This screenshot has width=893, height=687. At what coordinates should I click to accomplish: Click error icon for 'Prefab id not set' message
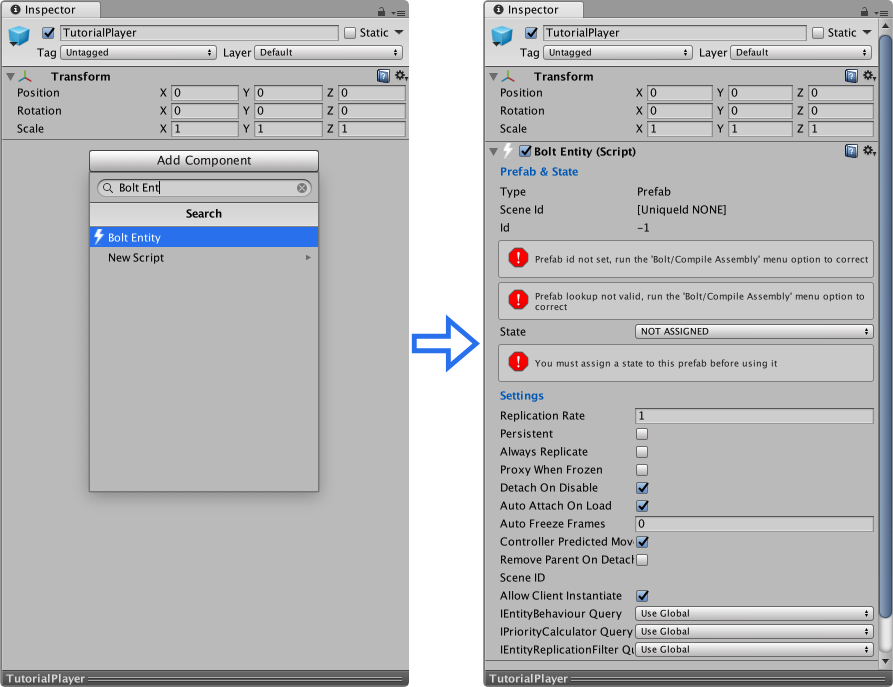518,258
